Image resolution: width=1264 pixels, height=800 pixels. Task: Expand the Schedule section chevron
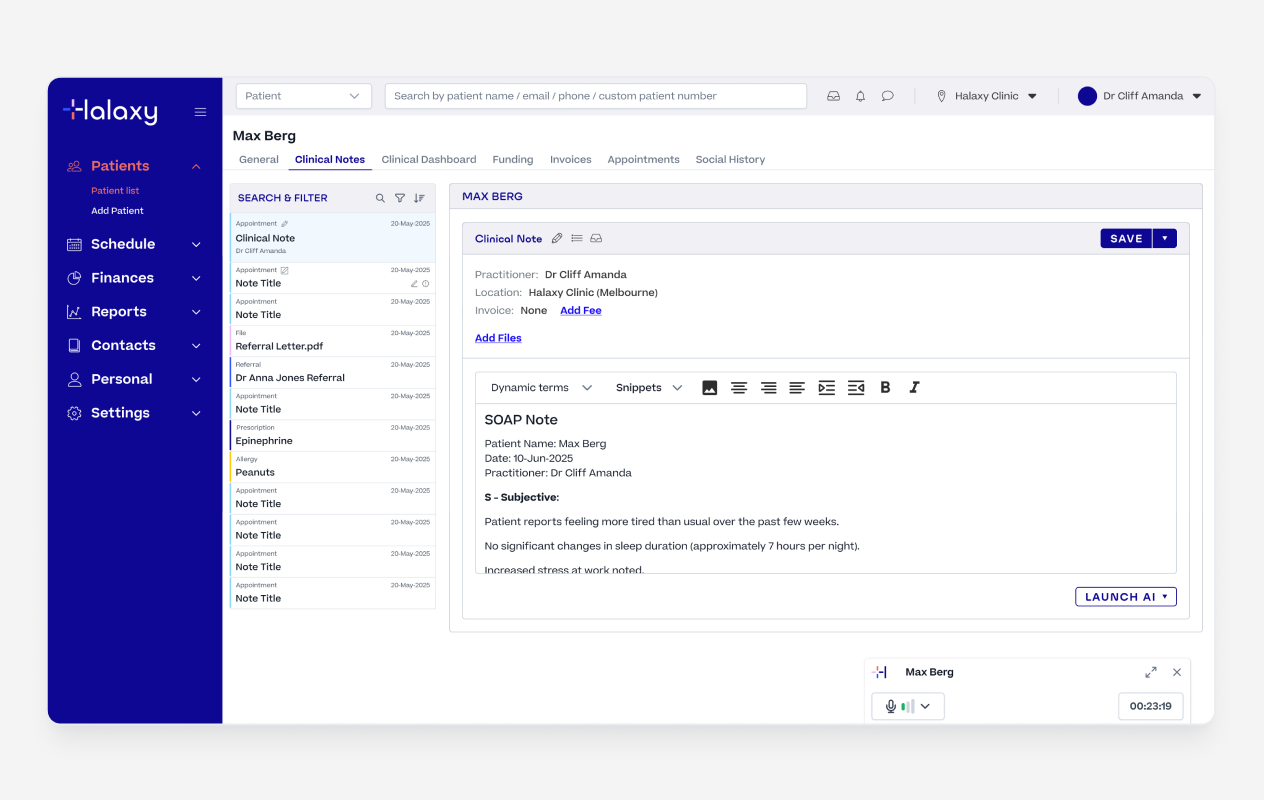196,244
